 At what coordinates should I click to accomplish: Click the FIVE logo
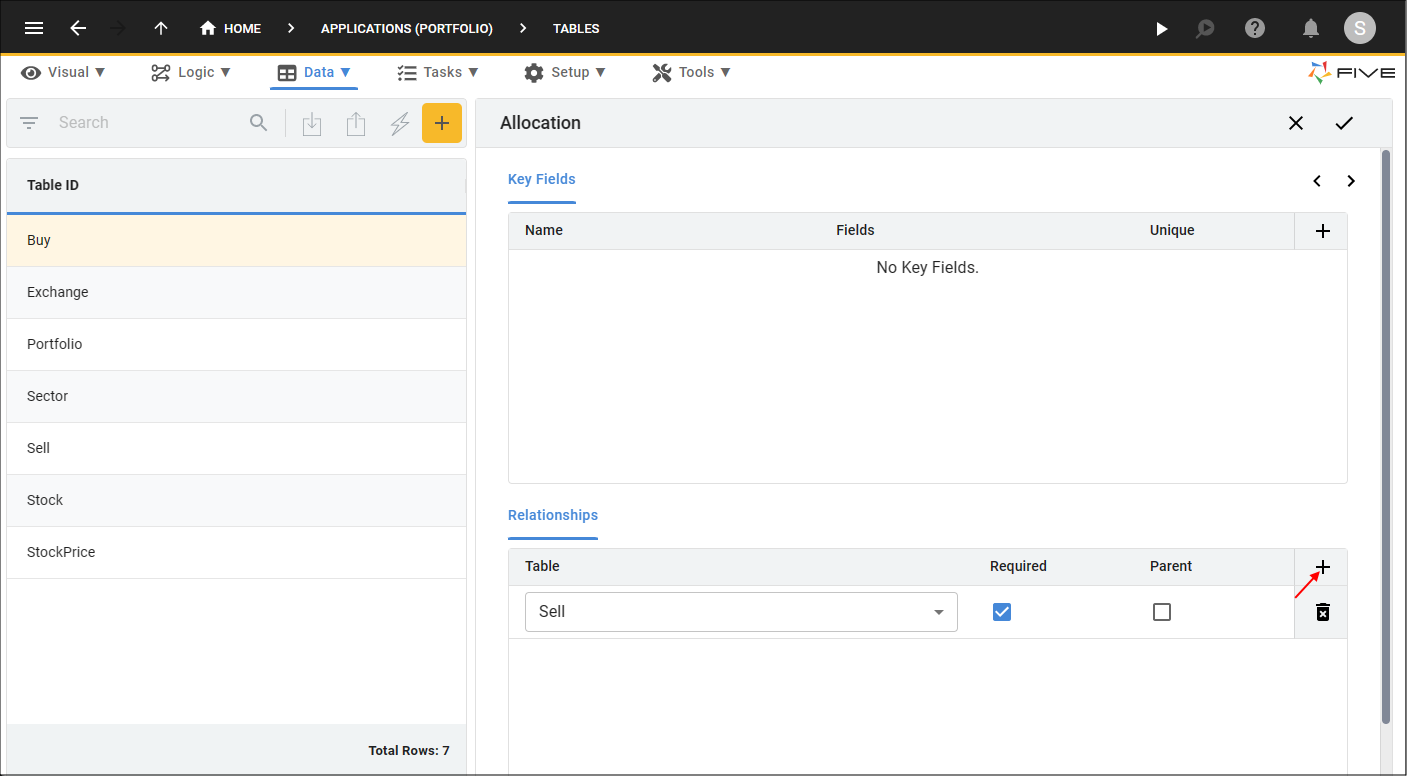point(1350,72)
